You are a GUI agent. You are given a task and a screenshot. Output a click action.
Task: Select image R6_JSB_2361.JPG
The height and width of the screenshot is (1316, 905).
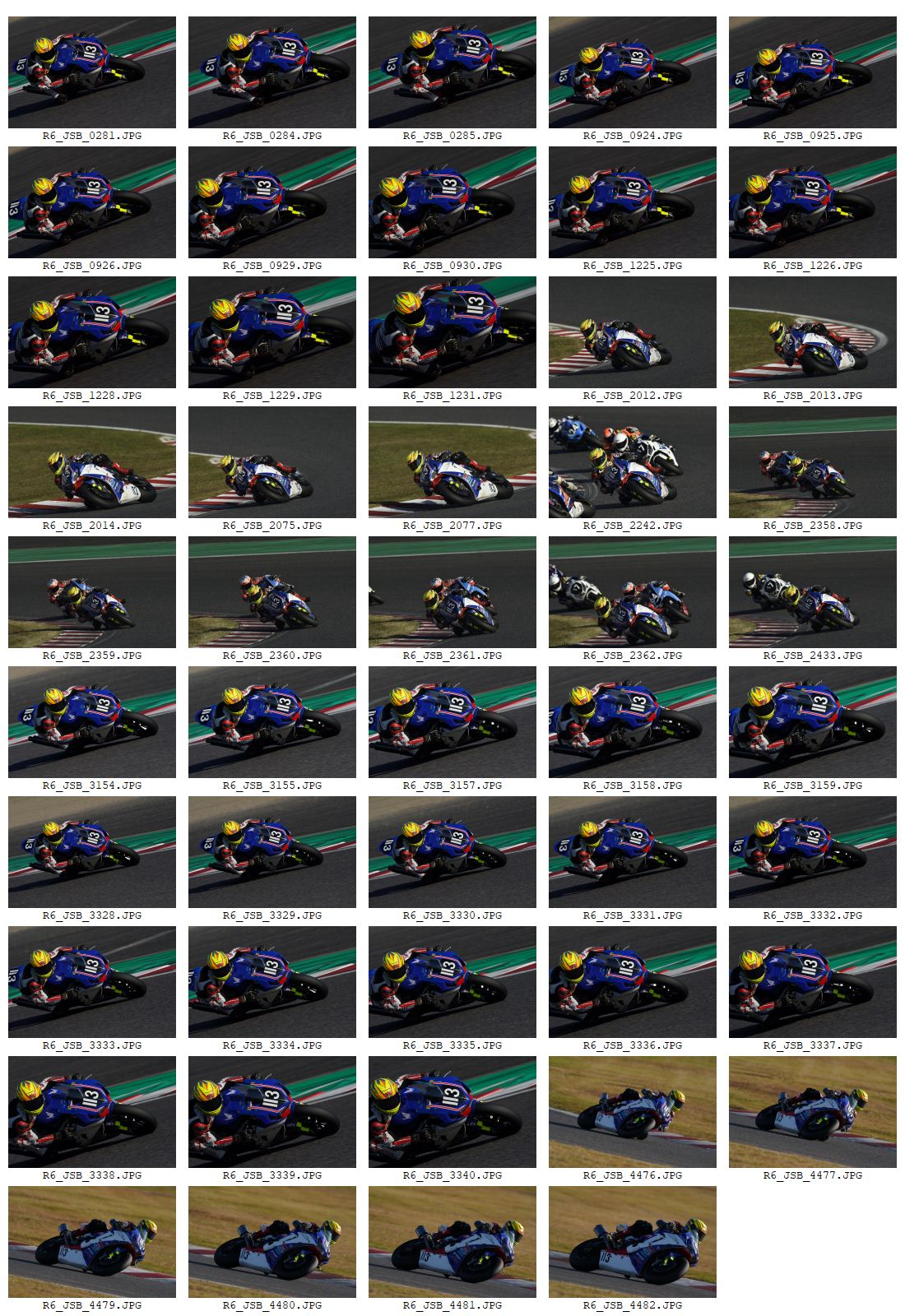click(452, 592)
